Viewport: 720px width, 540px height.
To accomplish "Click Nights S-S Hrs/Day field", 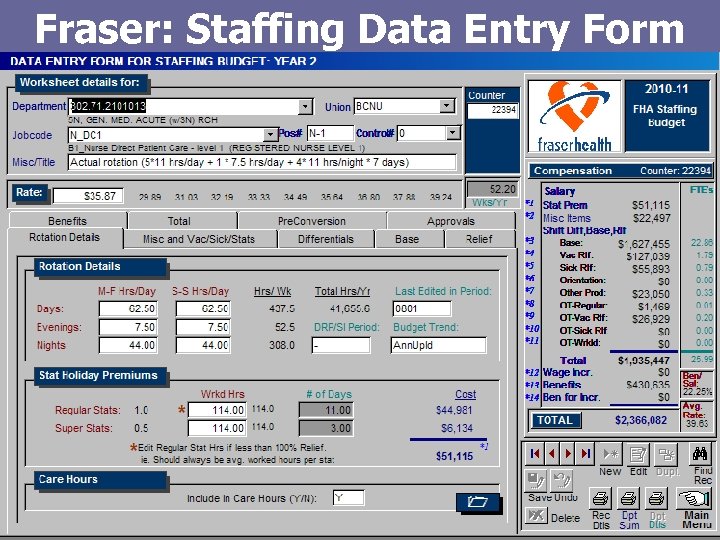I will (203, 345).
